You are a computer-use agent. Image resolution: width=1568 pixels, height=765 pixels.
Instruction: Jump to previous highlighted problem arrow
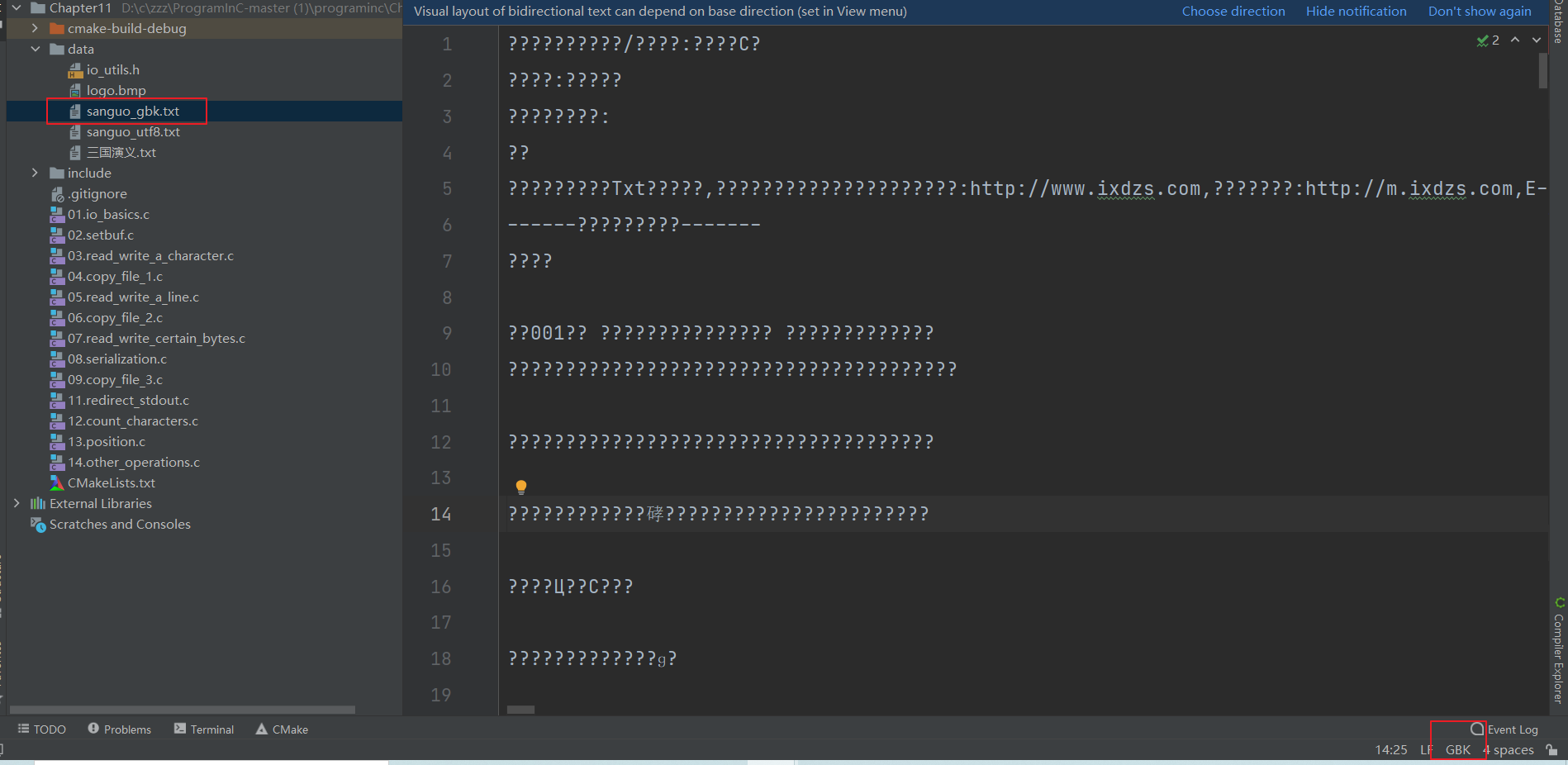coord(1515,40)
